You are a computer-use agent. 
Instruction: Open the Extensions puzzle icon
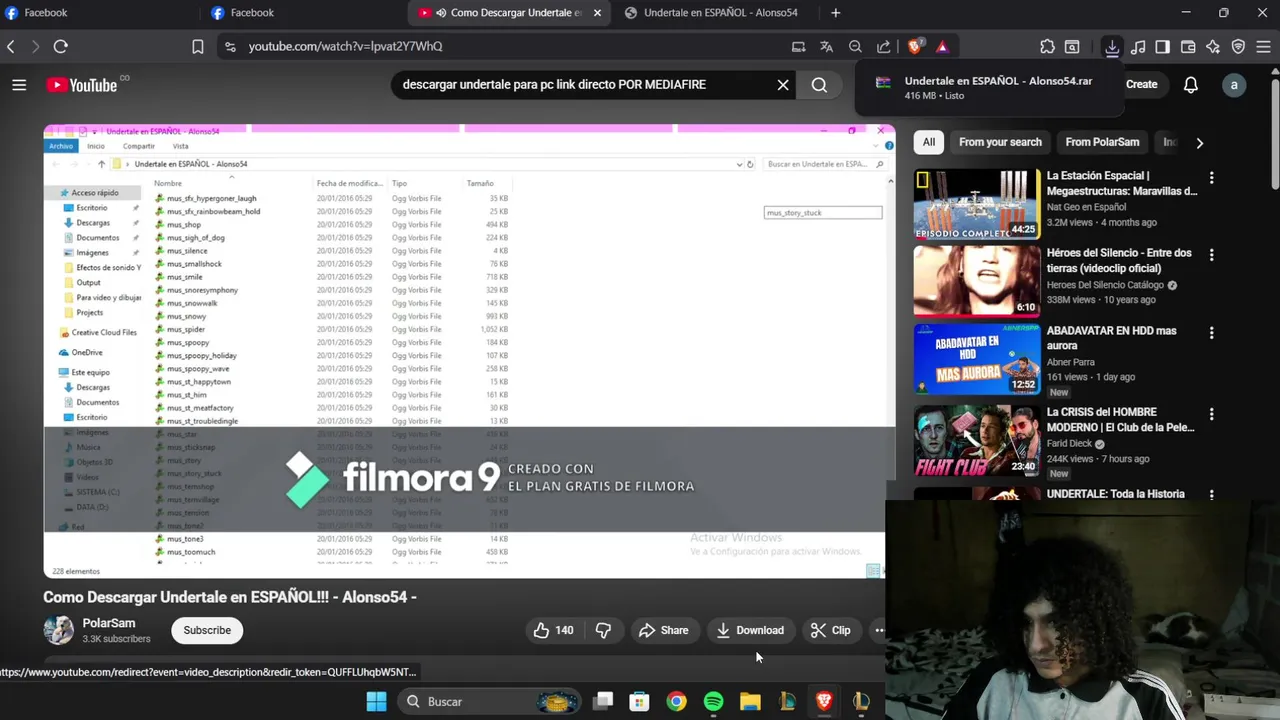coord(1047,46)
